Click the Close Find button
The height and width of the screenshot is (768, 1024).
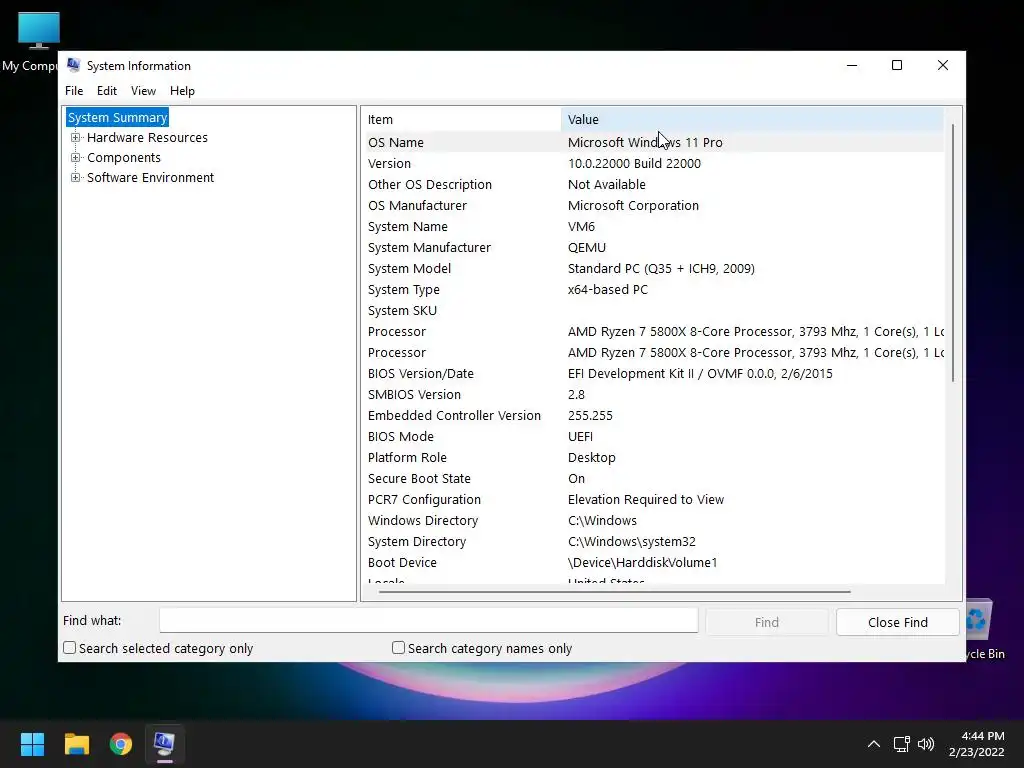(897, 622)
